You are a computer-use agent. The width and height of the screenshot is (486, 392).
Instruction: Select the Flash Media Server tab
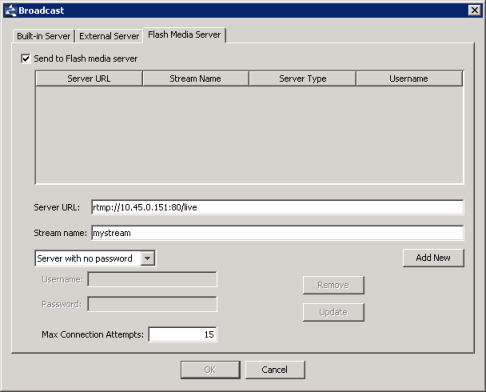pyautogui.click(x=184, y=35)
